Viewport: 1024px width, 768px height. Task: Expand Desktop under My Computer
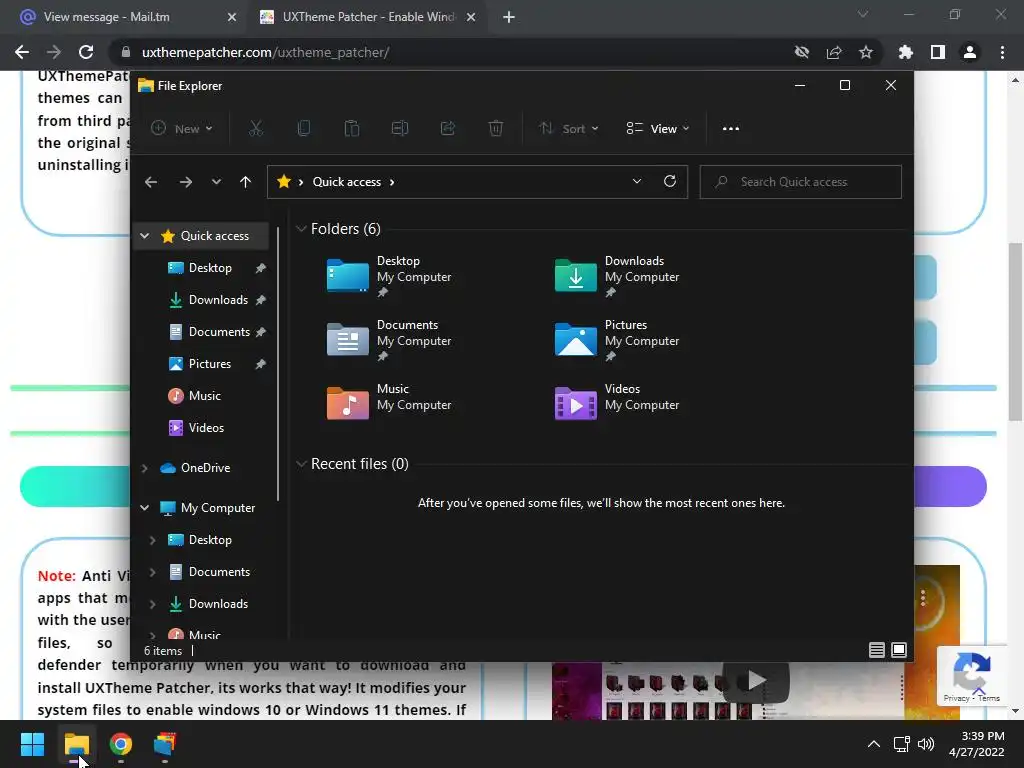pyautogui.click(x=152, y=540)
